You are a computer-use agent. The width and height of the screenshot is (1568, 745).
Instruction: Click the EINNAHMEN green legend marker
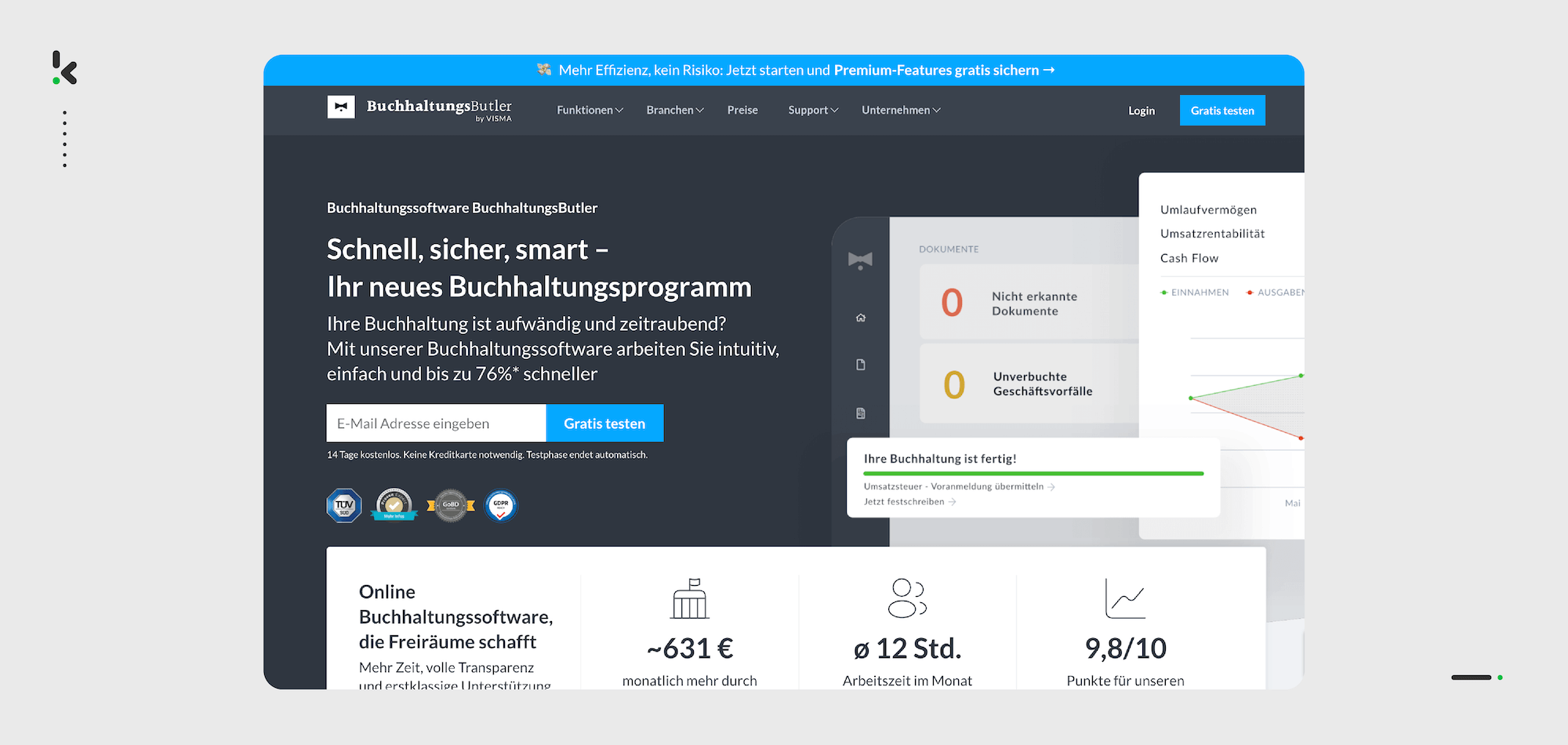[x=1164, y=293]
